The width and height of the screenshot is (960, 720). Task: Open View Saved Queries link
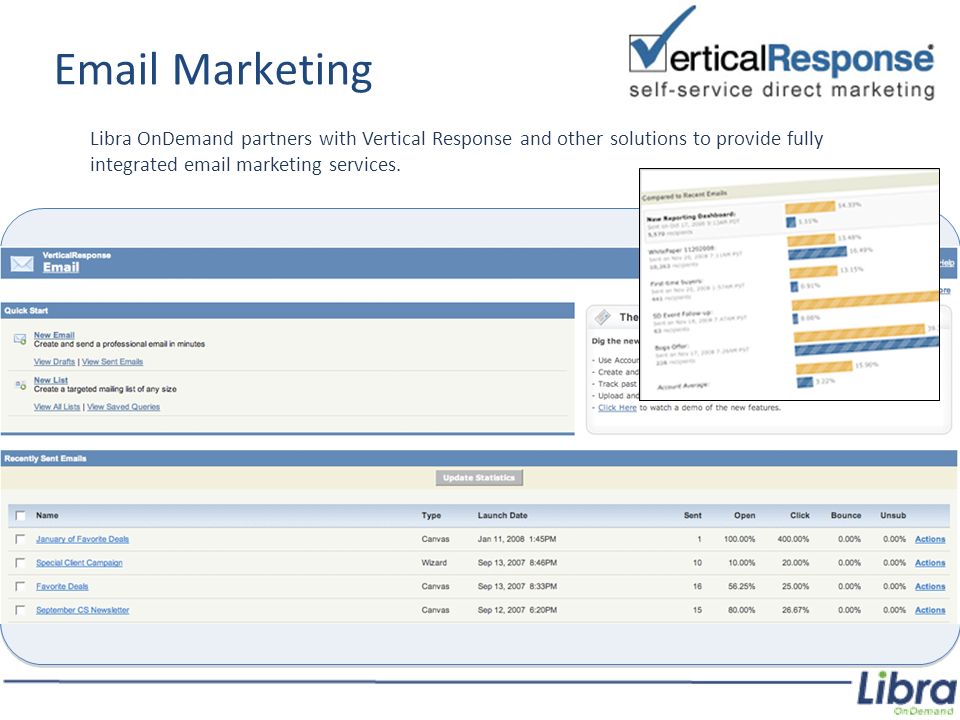tap(123, 407)
